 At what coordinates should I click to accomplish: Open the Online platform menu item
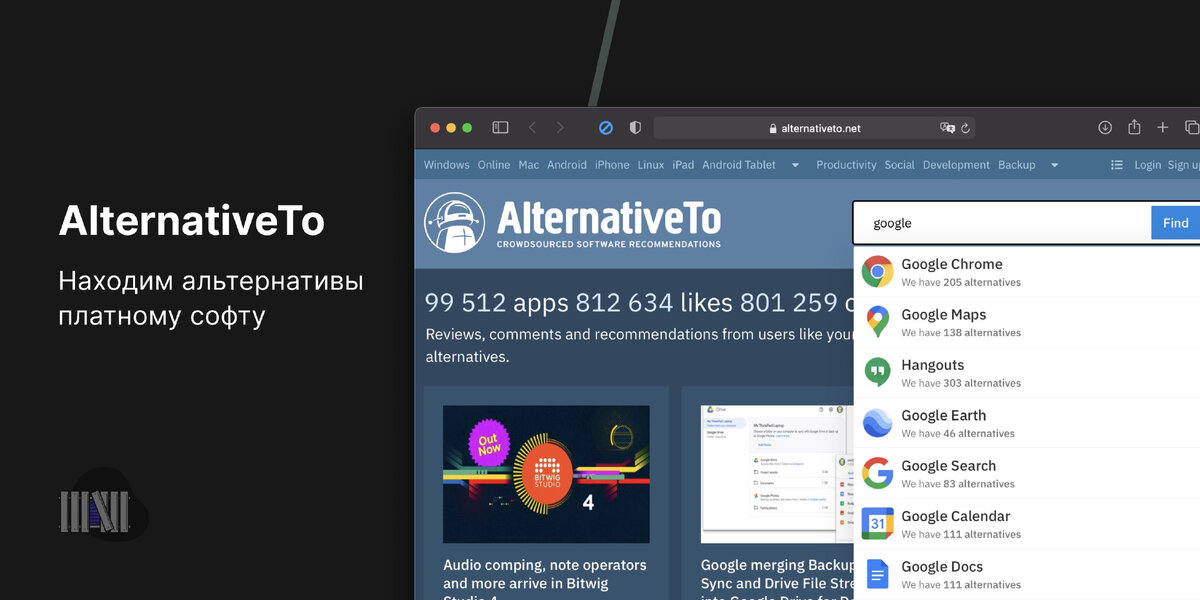(494, 165)
